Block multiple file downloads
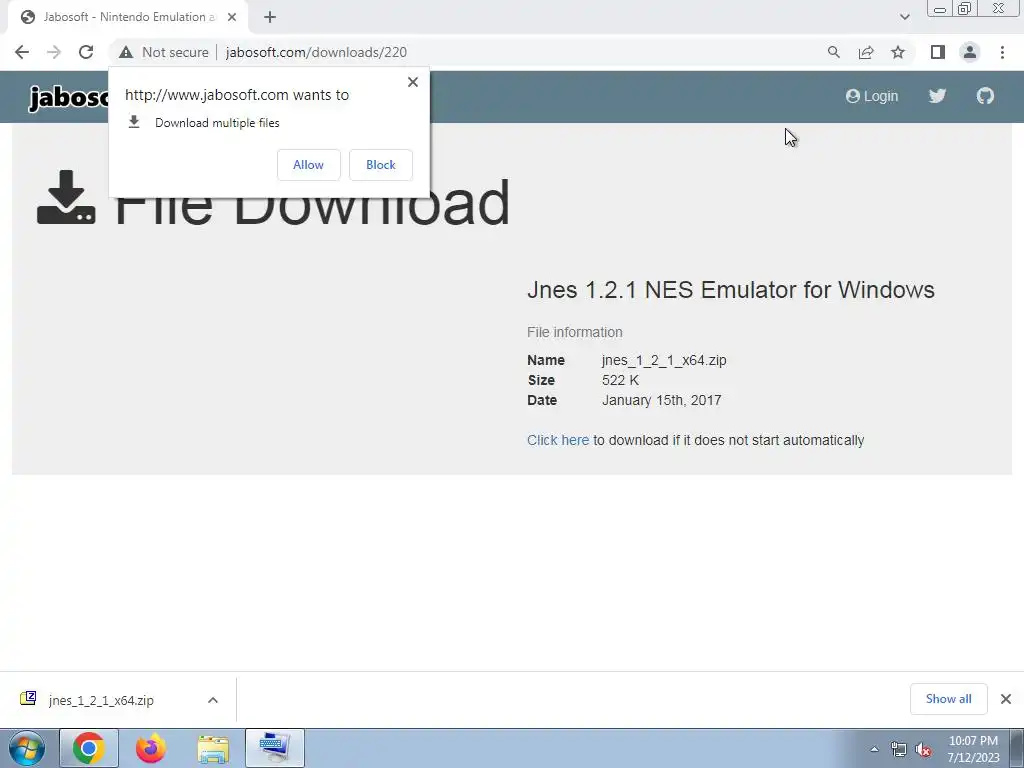Viewport: 1024px width, 768px height. [x=381, y=165]
